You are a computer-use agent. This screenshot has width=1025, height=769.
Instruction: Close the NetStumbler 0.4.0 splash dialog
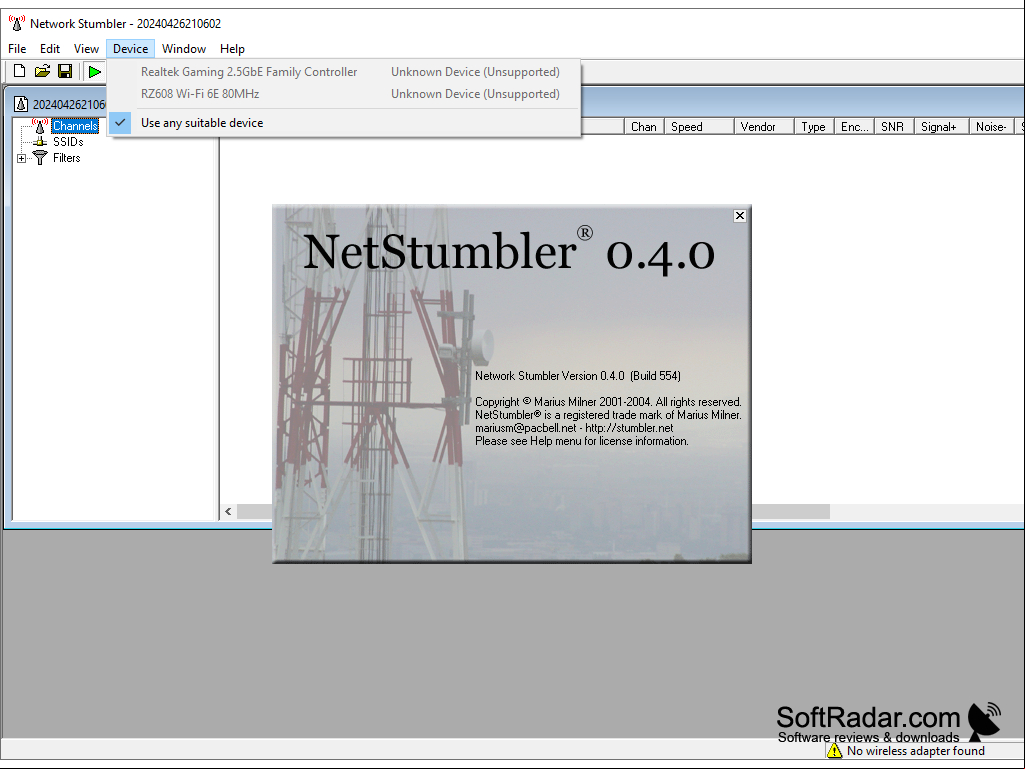739,216
